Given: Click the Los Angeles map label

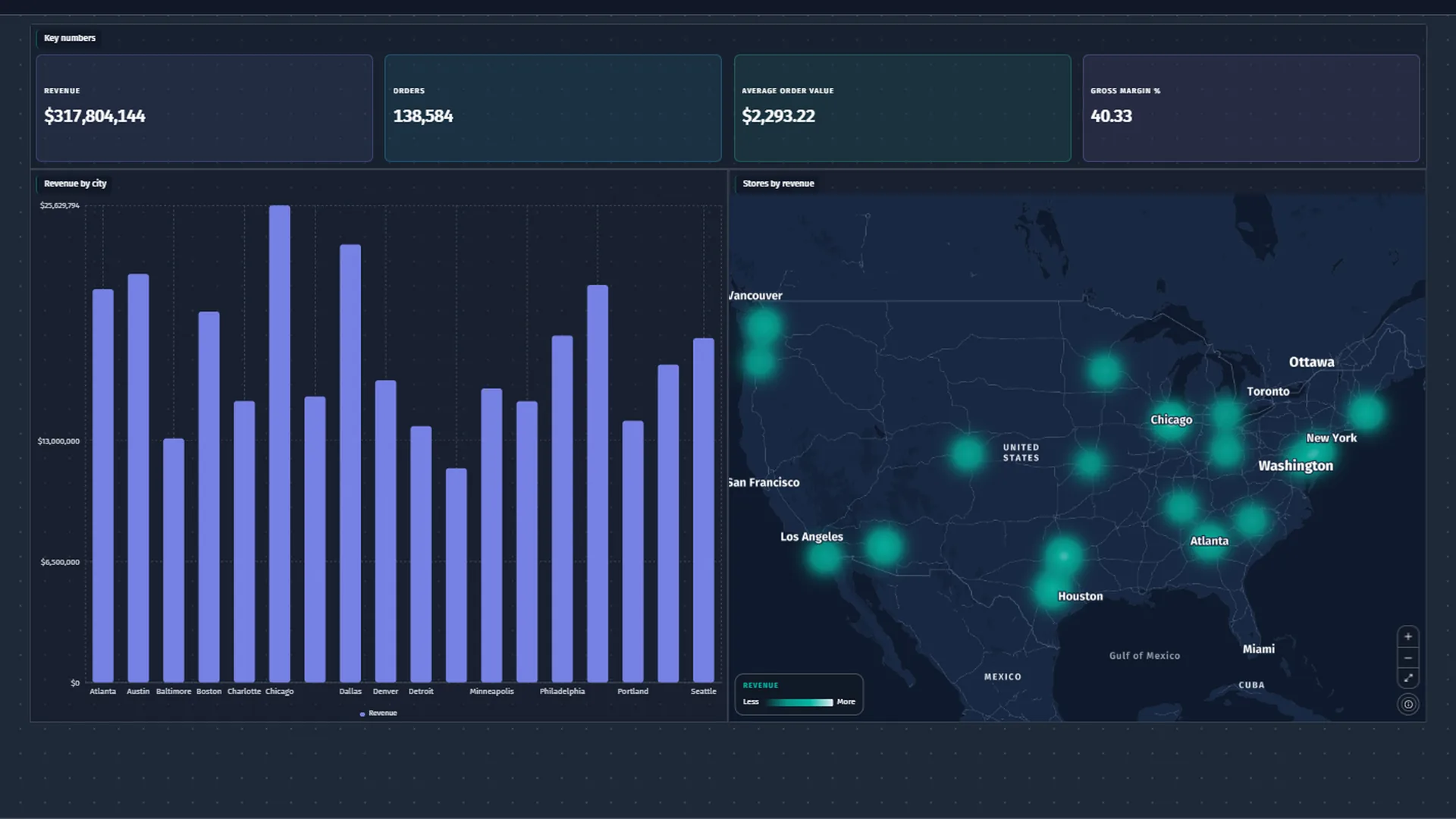Looking at the screenshot, I should click(x=811, y=537).
